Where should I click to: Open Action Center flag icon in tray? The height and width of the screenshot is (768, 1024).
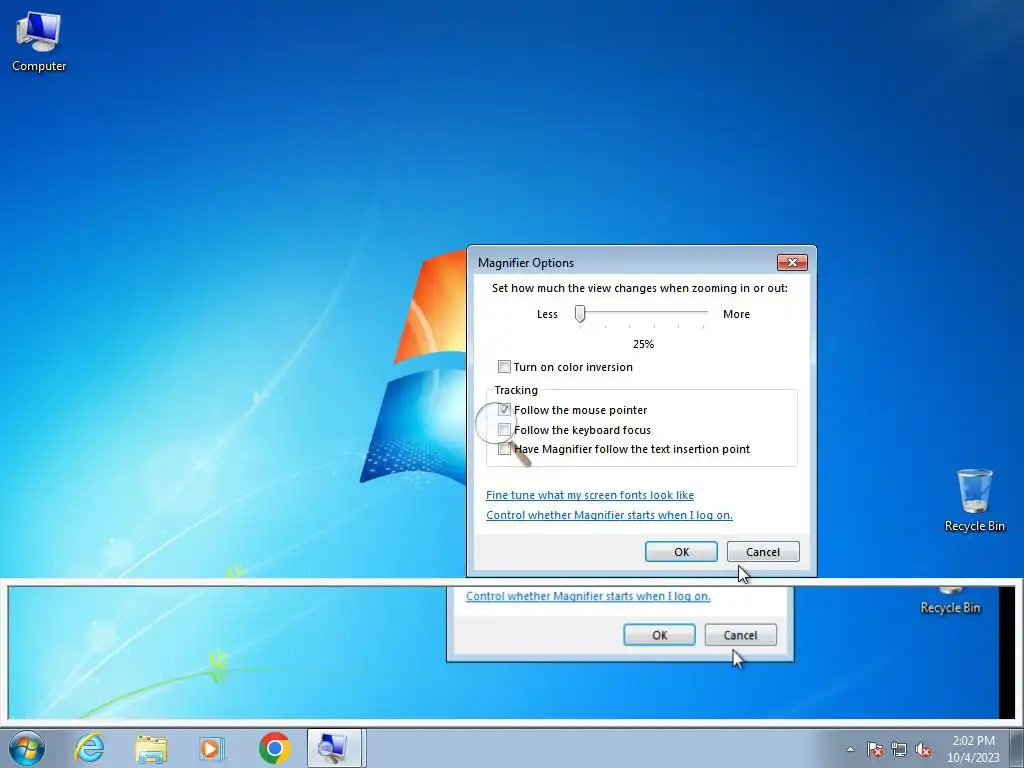click(874, 749)
